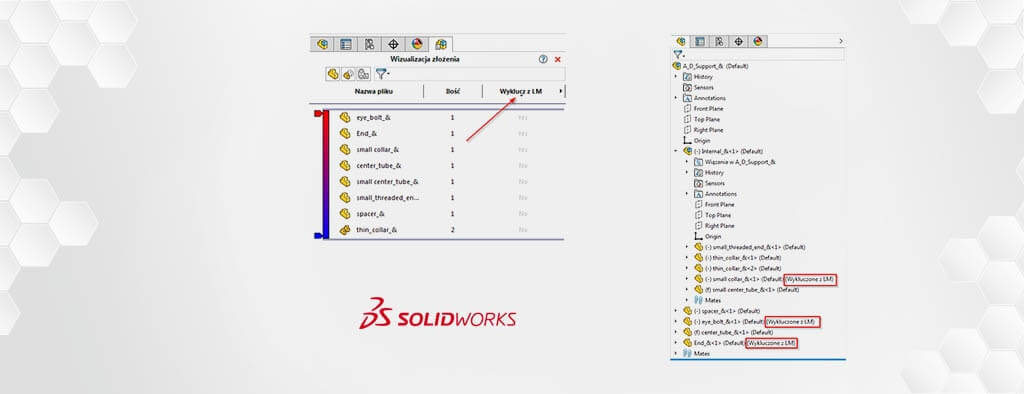Viewport: 1024px width, 394px height.
Task: Select top-level Top Plane icon
Action: point(687,119)
